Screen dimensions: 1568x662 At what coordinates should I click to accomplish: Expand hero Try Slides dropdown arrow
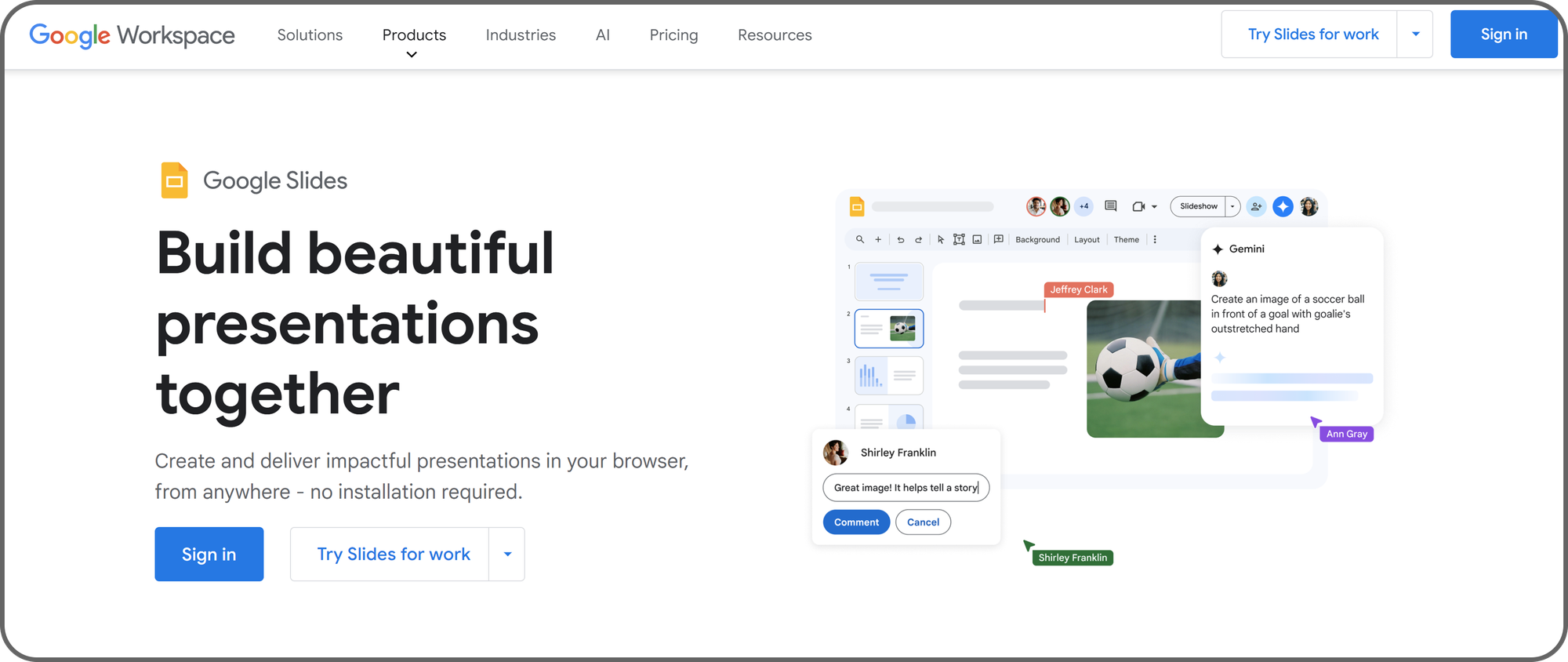pos(507,554)
